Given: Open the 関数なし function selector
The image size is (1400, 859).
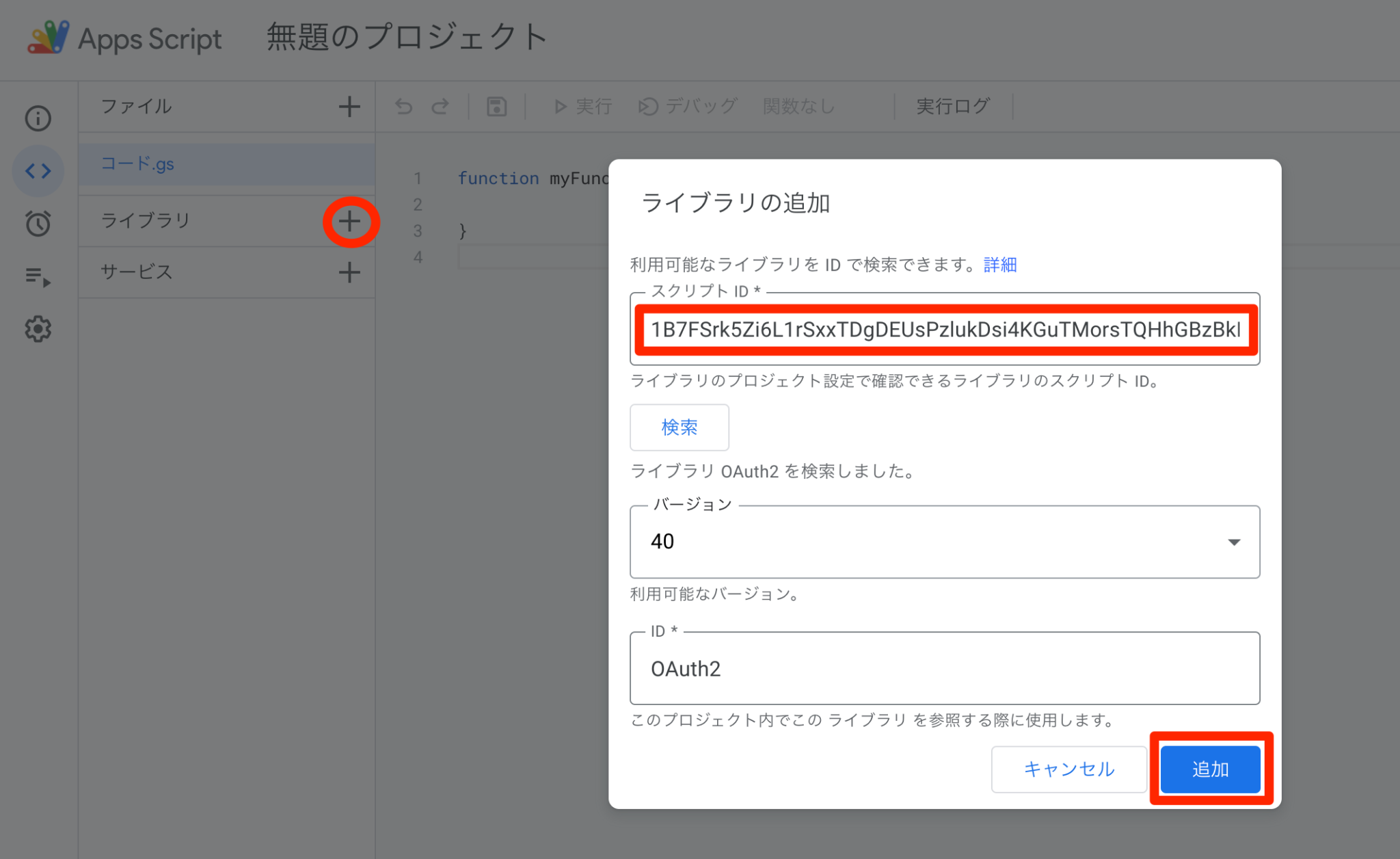Looking at the screenshot, I should pyautogui.click(x=798, y=106).
